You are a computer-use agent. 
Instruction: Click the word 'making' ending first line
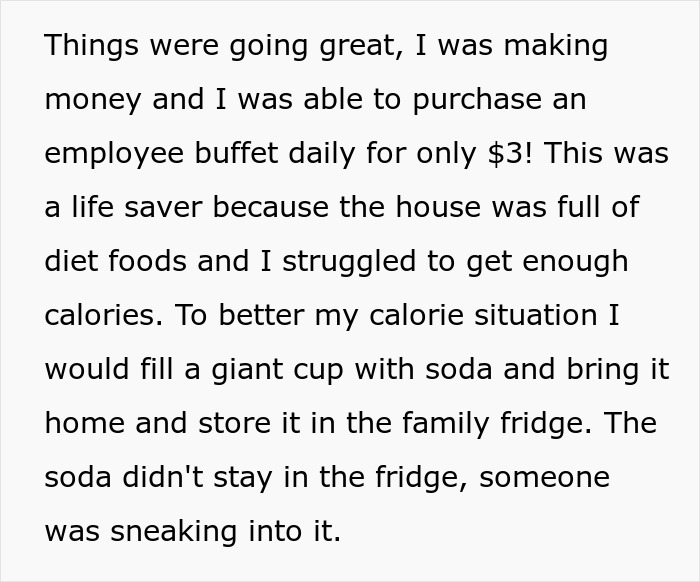[556, 46]
